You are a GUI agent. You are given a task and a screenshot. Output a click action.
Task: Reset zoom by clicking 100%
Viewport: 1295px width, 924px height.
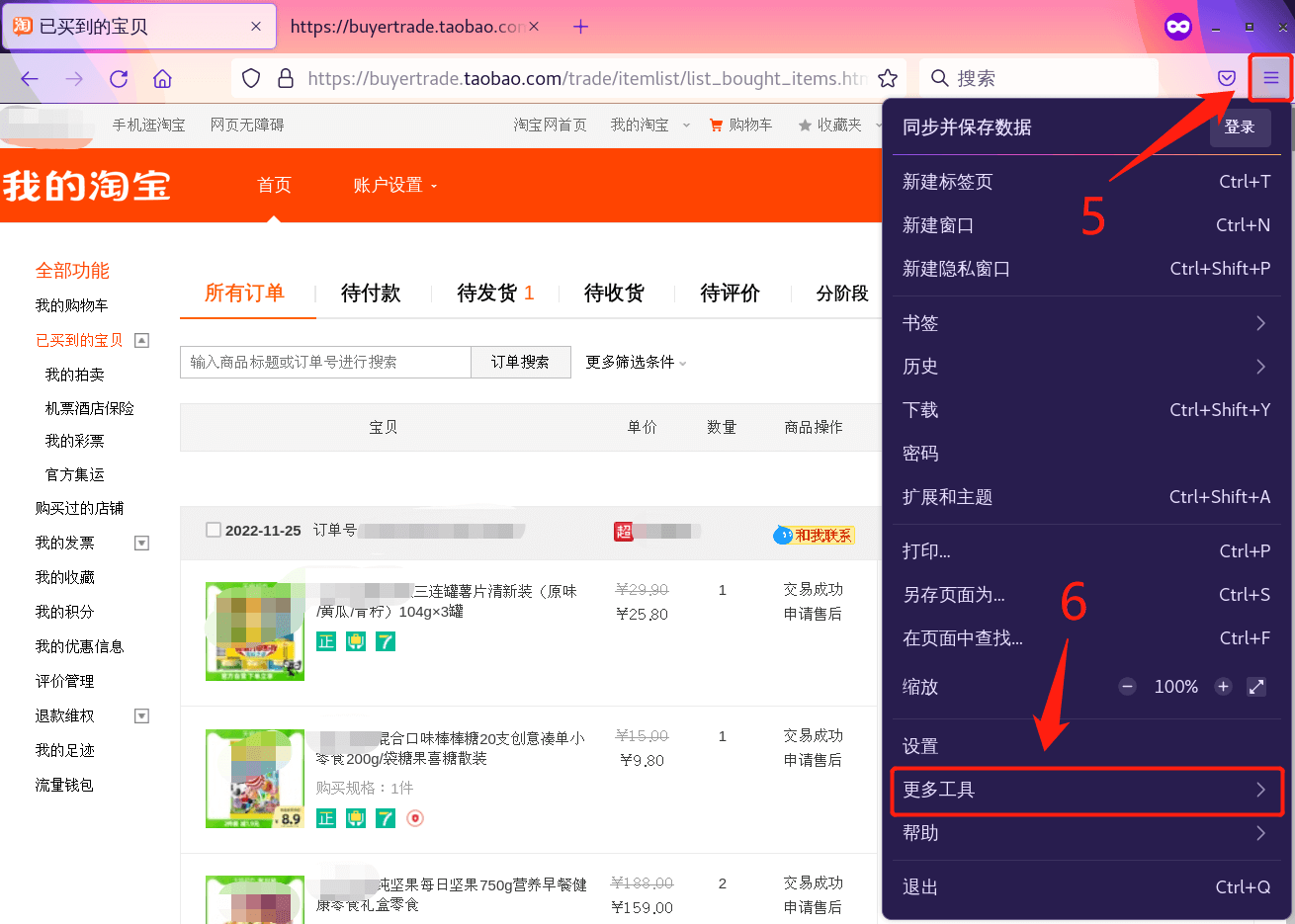coord(1176,687)
